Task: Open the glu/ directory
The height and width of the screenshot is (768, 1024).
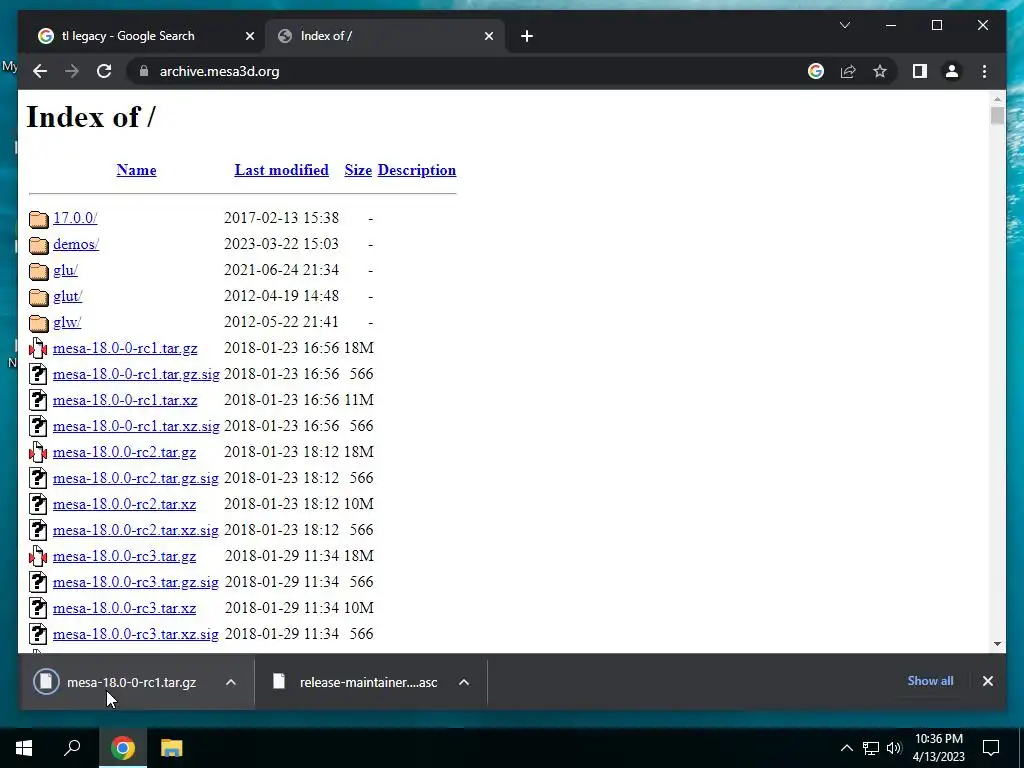Action: click(x=65, y=270)
